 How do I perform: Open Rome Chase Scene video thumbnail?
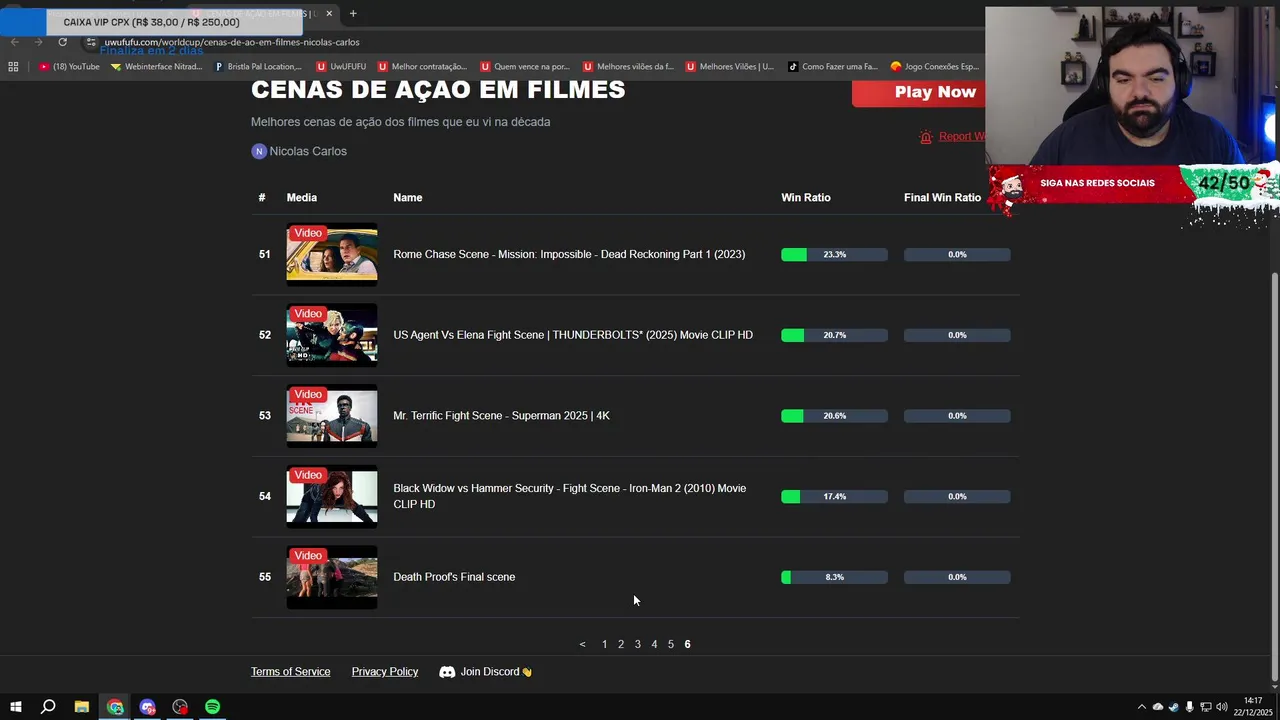[x=332, y=255]
